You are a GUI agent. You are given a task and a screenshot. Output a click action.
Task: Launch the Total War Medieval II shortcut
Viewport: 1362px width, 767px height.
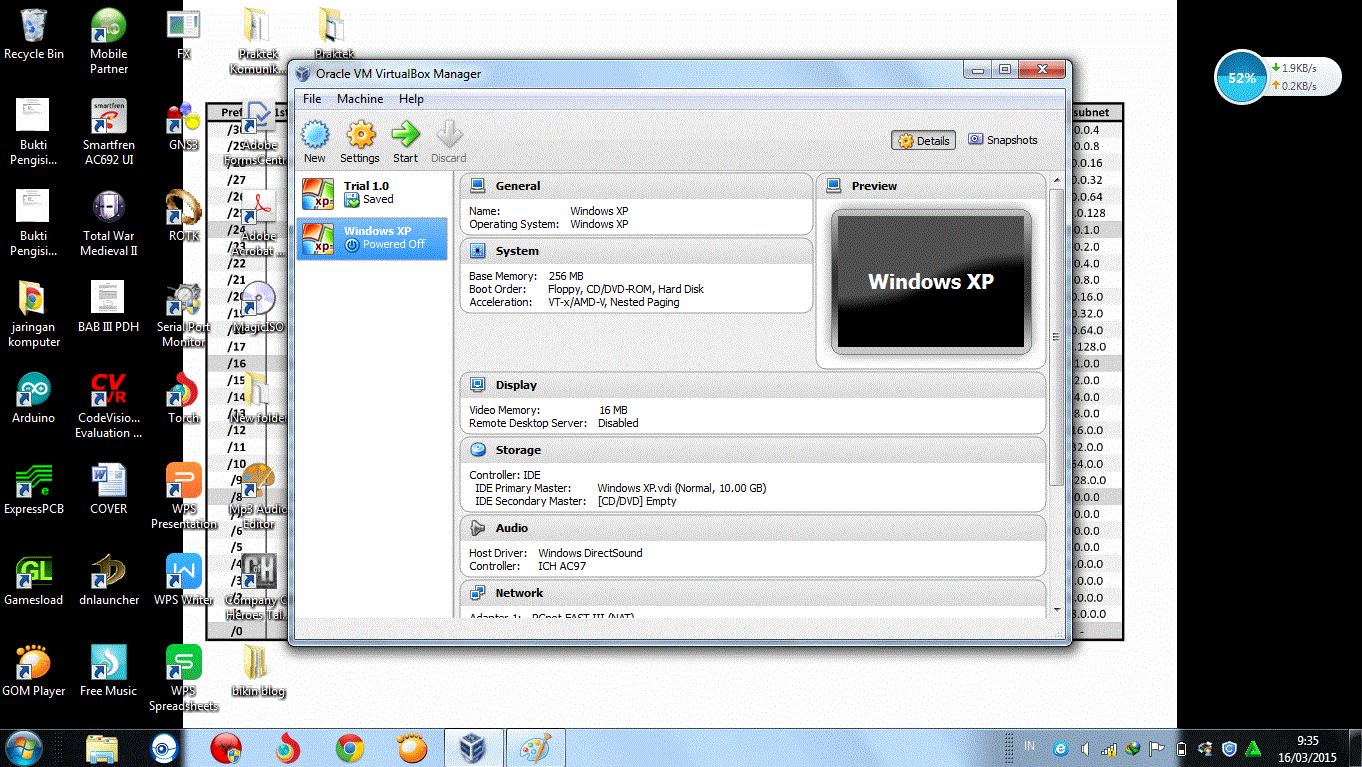tap(108, 222)
